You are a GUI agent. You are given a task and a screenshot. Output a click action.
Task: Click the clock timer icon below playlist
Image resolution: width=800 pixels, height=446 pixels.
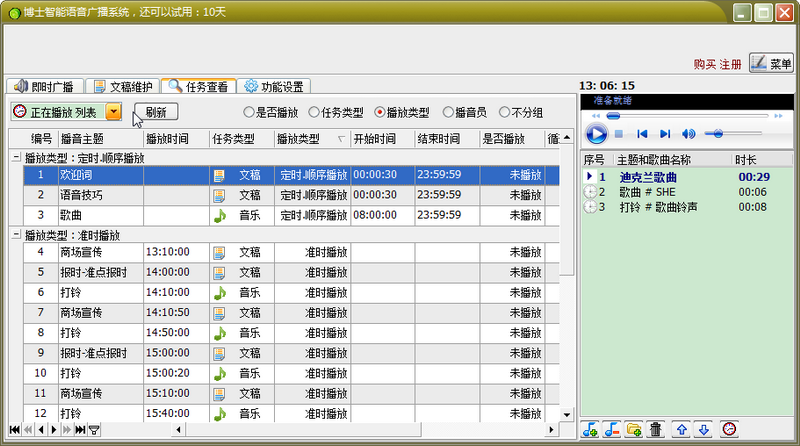[730, 429]
